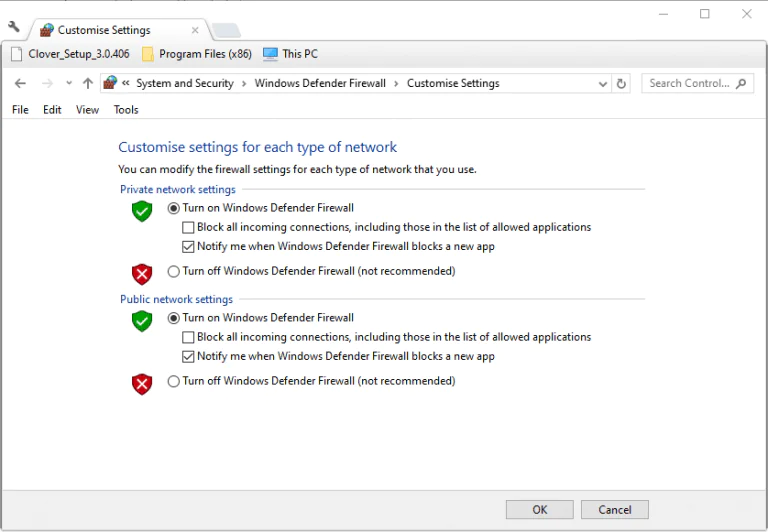Screen dimensions: 768x532
Task: Untick Notify me checkbox under public network
Action: coord(188,356)
